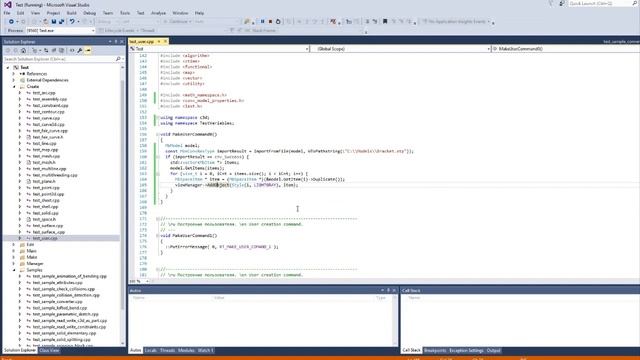The width and height of the screenshot is (640, 360).
Task: Select test_assembly.cpp in Solution Explorer
Action: click(x=50, y=99)
